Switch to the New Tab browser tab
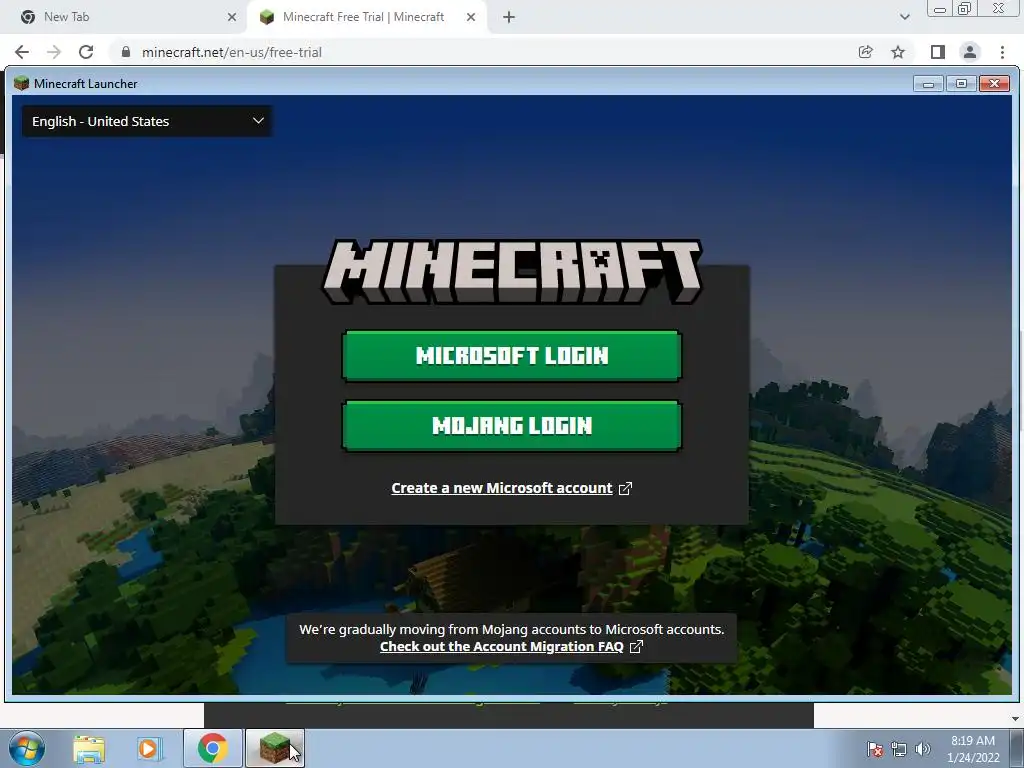Image resolution: width=1024 pixels, height=768 pixels. tap(124, 17)
